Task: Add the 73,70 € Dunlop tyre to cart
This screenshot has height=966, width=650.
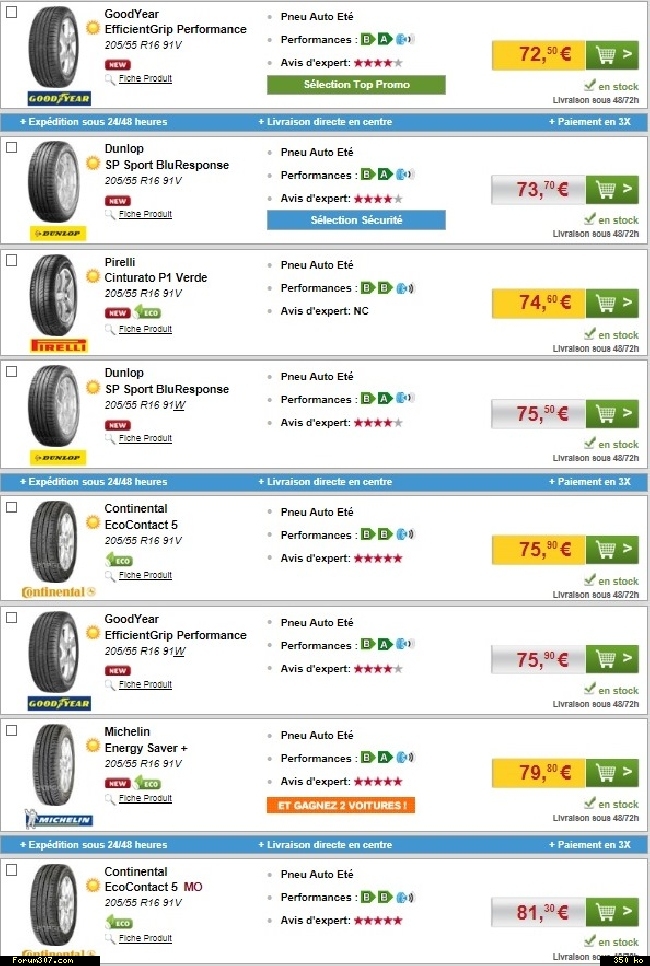Action: click(612, 189)
